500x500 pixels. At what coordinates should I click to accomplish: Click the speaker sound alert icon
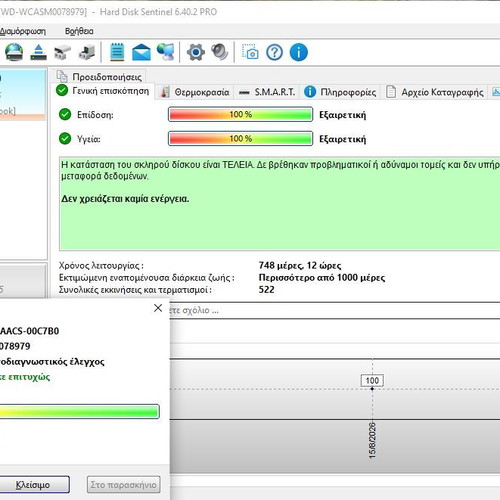[219, 52]
